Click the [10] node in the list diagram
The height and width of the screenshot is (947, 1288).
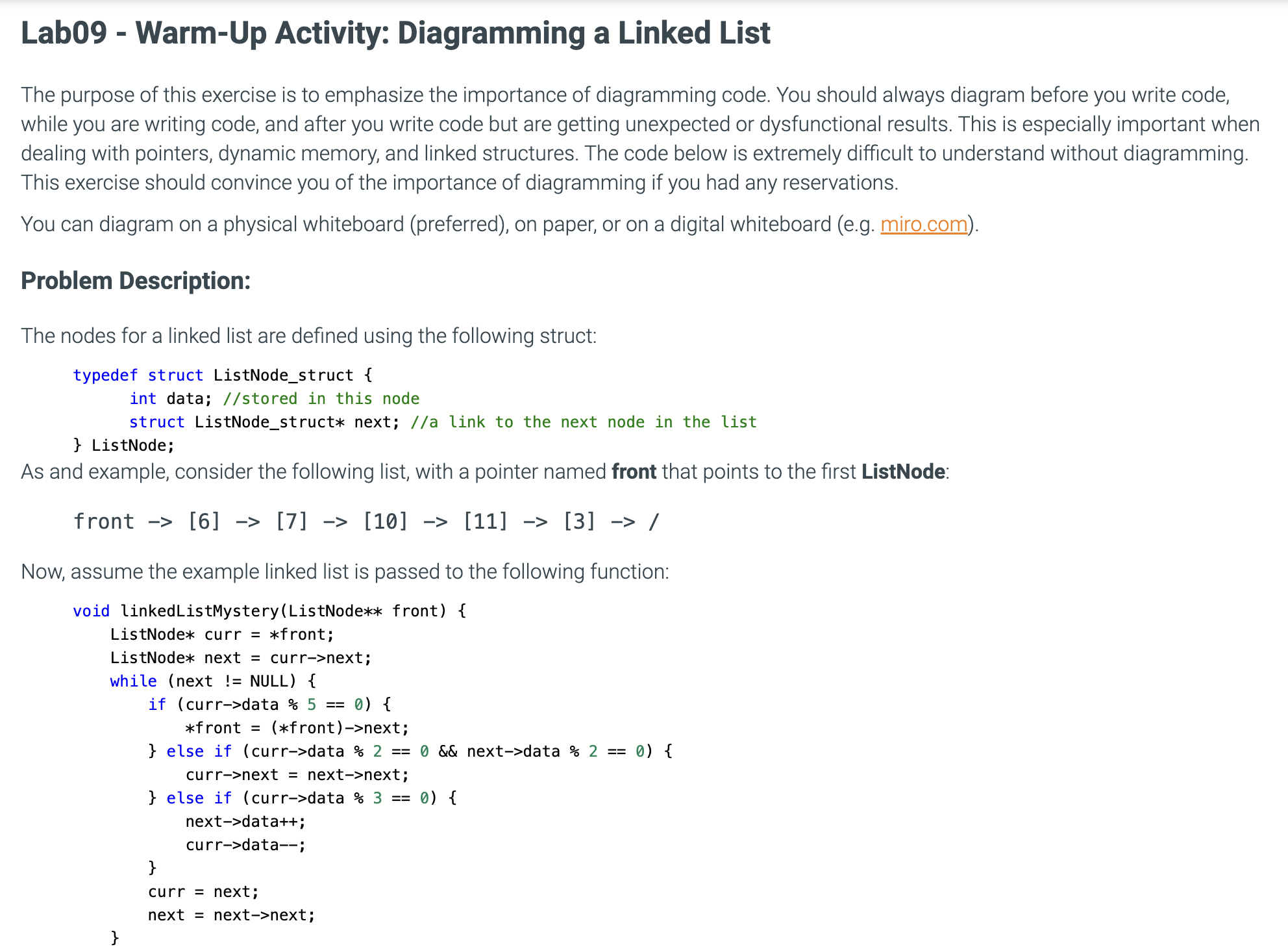[385, 522]
